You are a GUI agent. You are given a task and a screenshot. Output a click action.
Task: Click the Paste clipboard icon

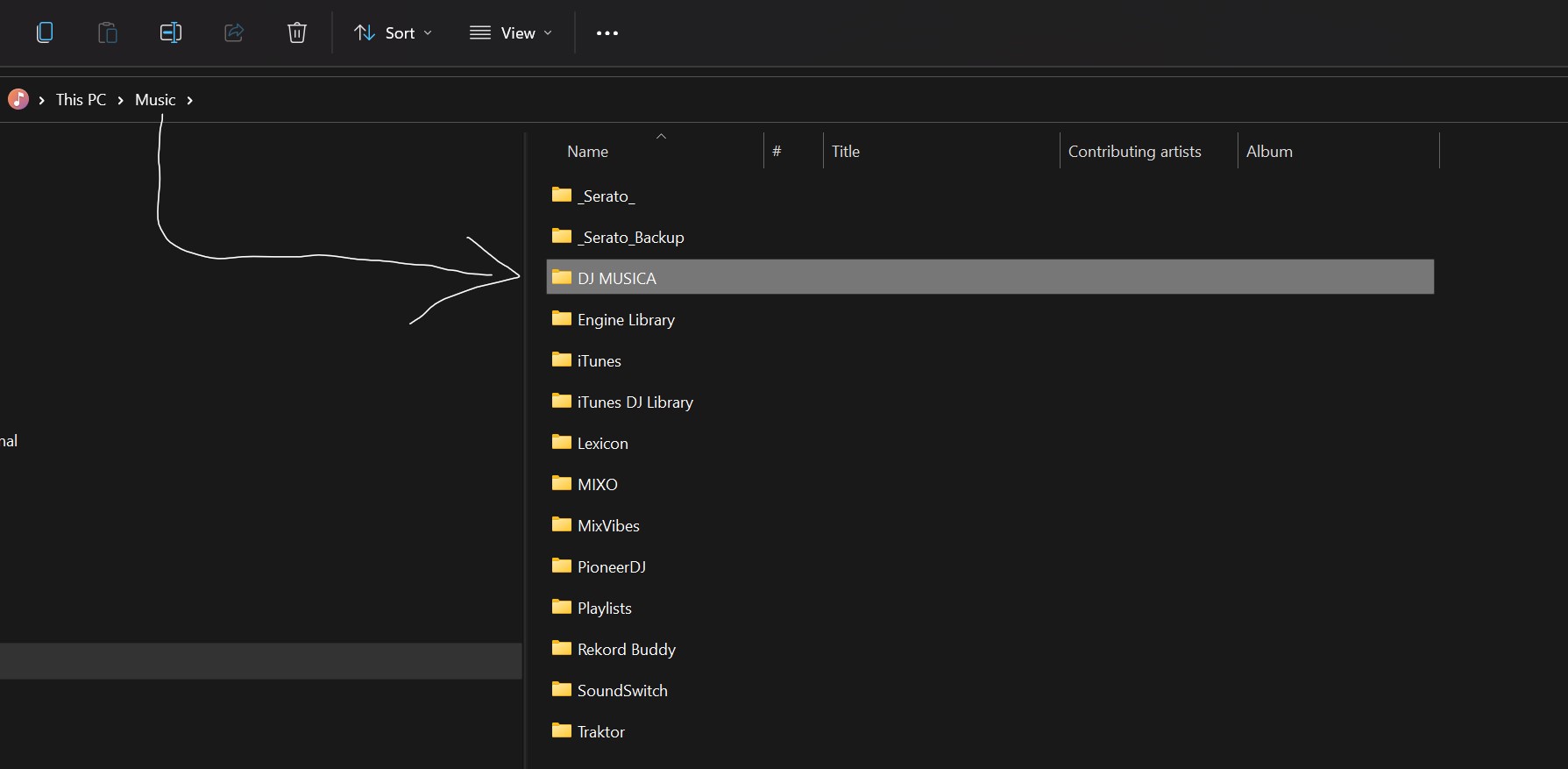(x=108, y=32)
